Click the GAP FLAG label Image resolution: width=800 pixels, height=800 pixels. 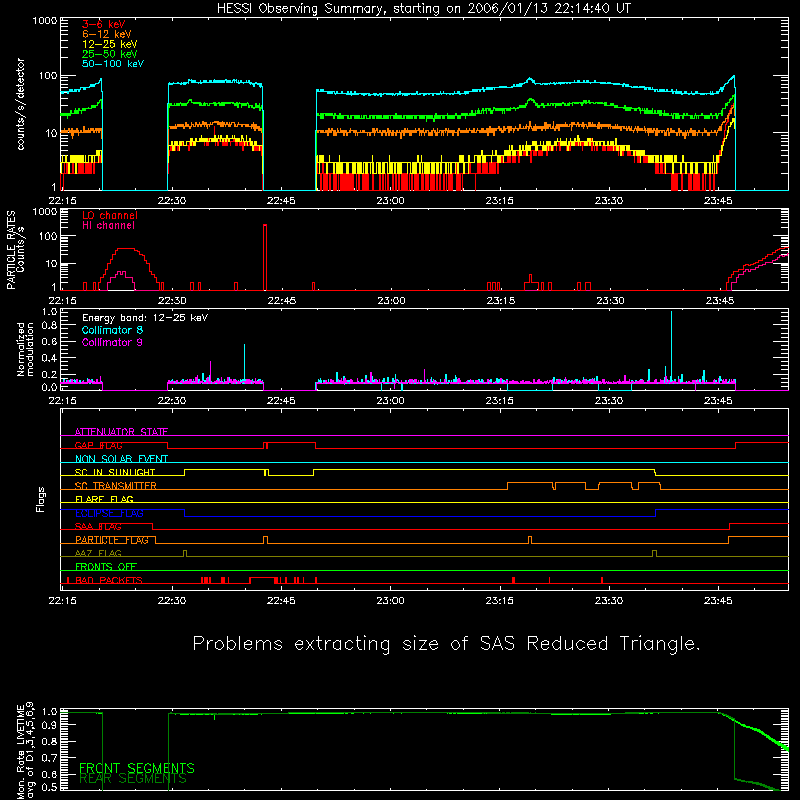(98, 445)
